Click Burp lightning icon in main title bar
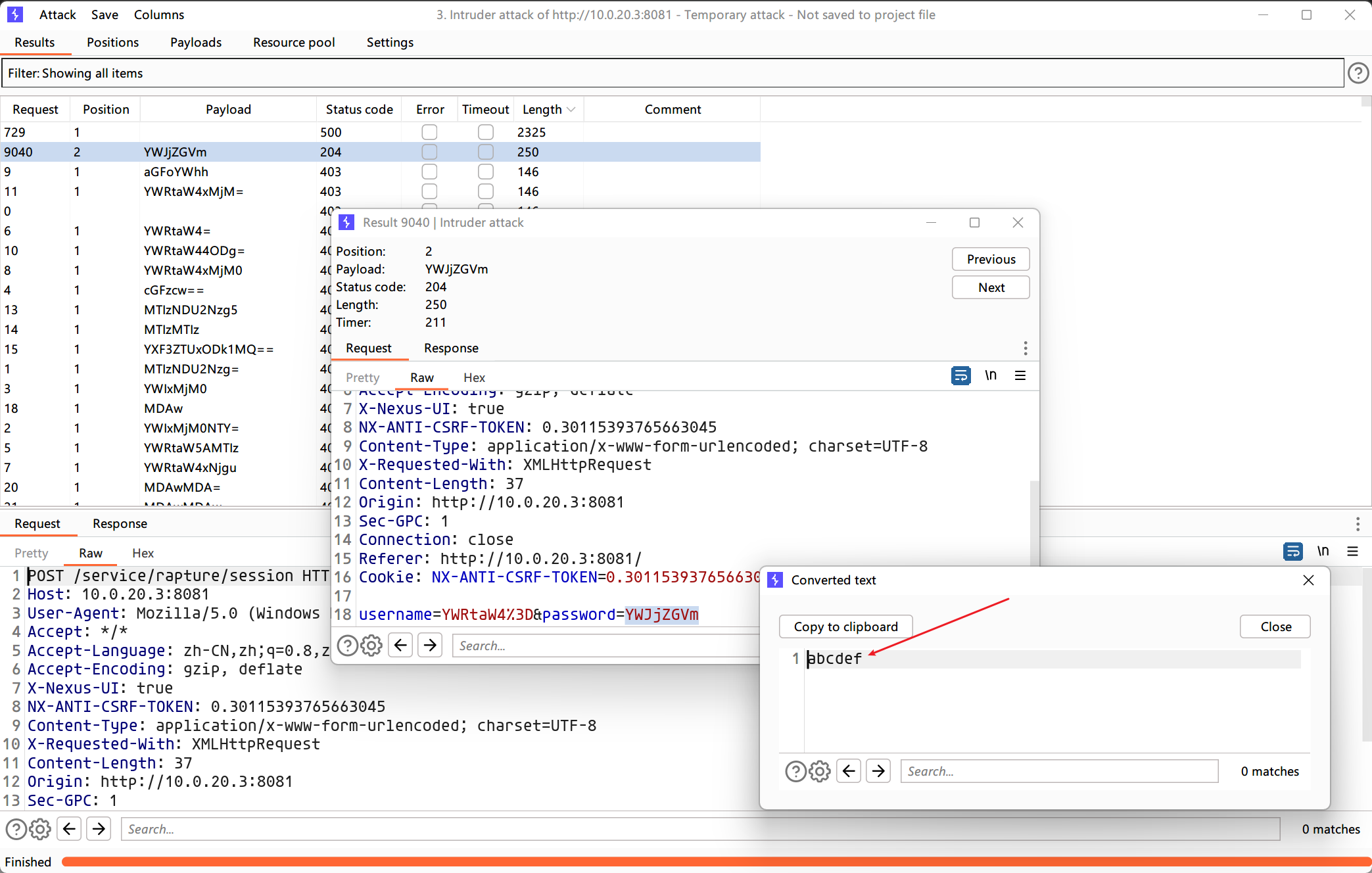1372x873 pixels. point(15,14)
